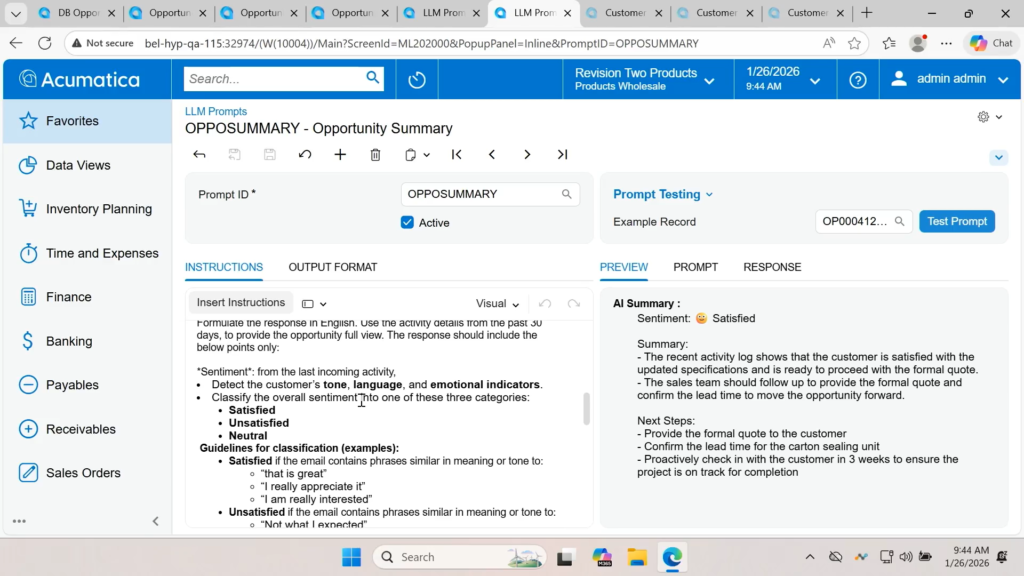Click the LLM Prompts breadcrumb link
1024x576 pixels.
[216, 112]
